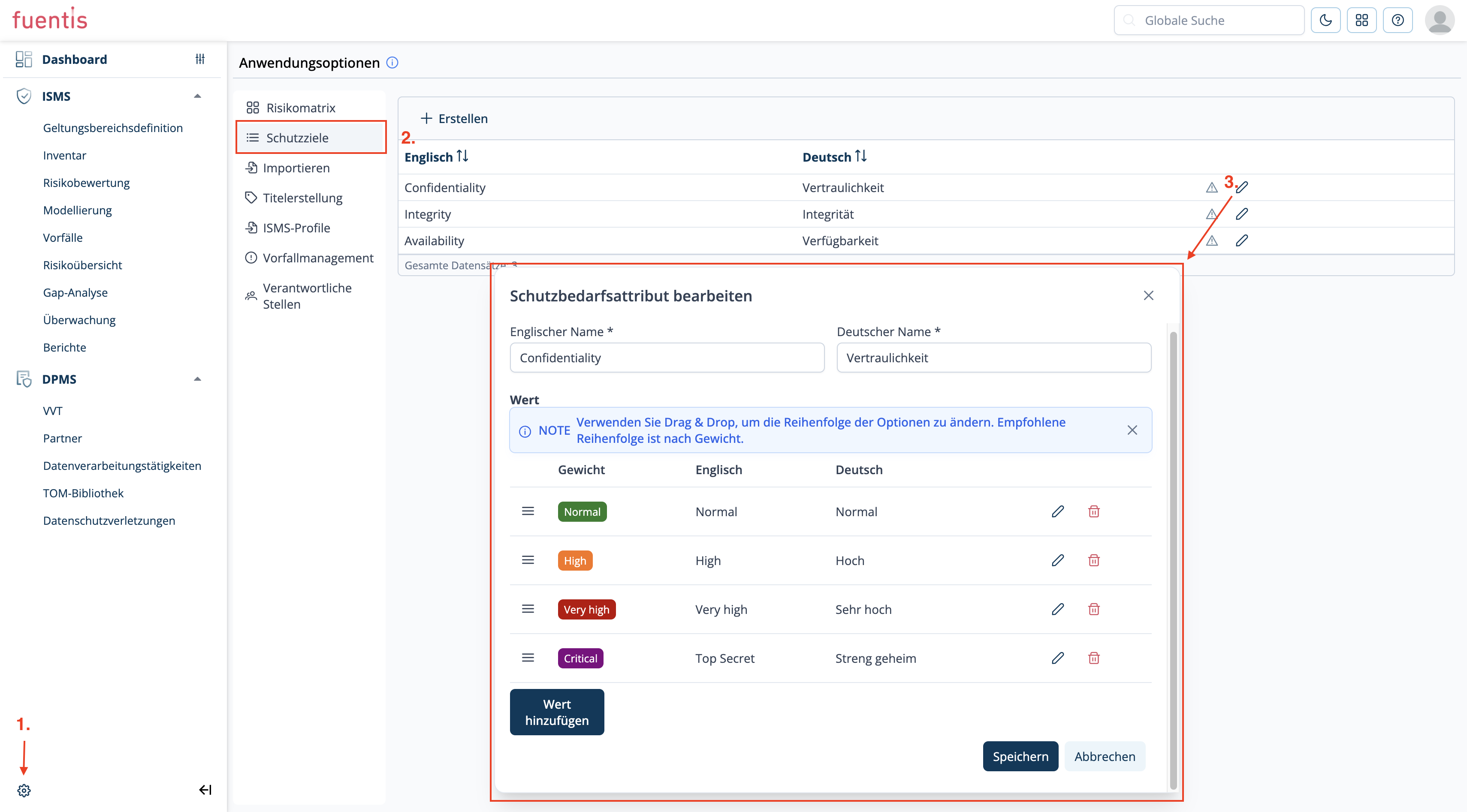The image size is (1467, 812).
Task: Toggle dark mode moon icon
Action: 1325,21
